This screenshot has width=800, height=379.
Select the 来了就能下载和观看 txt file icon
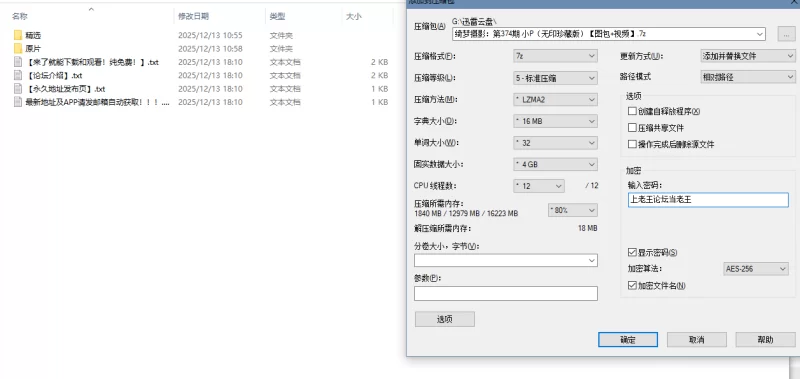[x=18, y=62]
